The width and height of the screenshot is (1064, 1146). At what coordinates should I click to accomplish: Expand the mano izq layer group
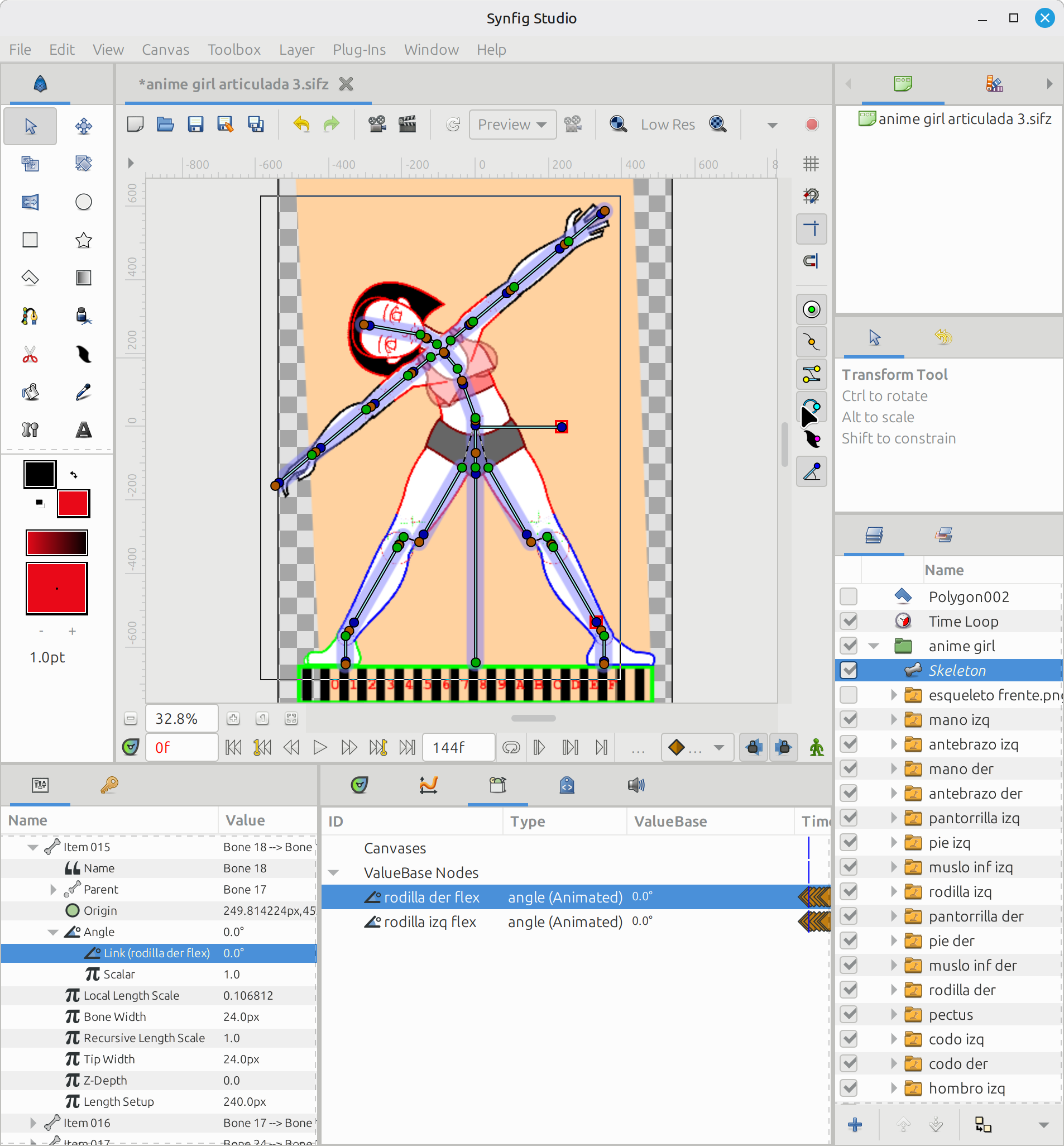[893, 719]
